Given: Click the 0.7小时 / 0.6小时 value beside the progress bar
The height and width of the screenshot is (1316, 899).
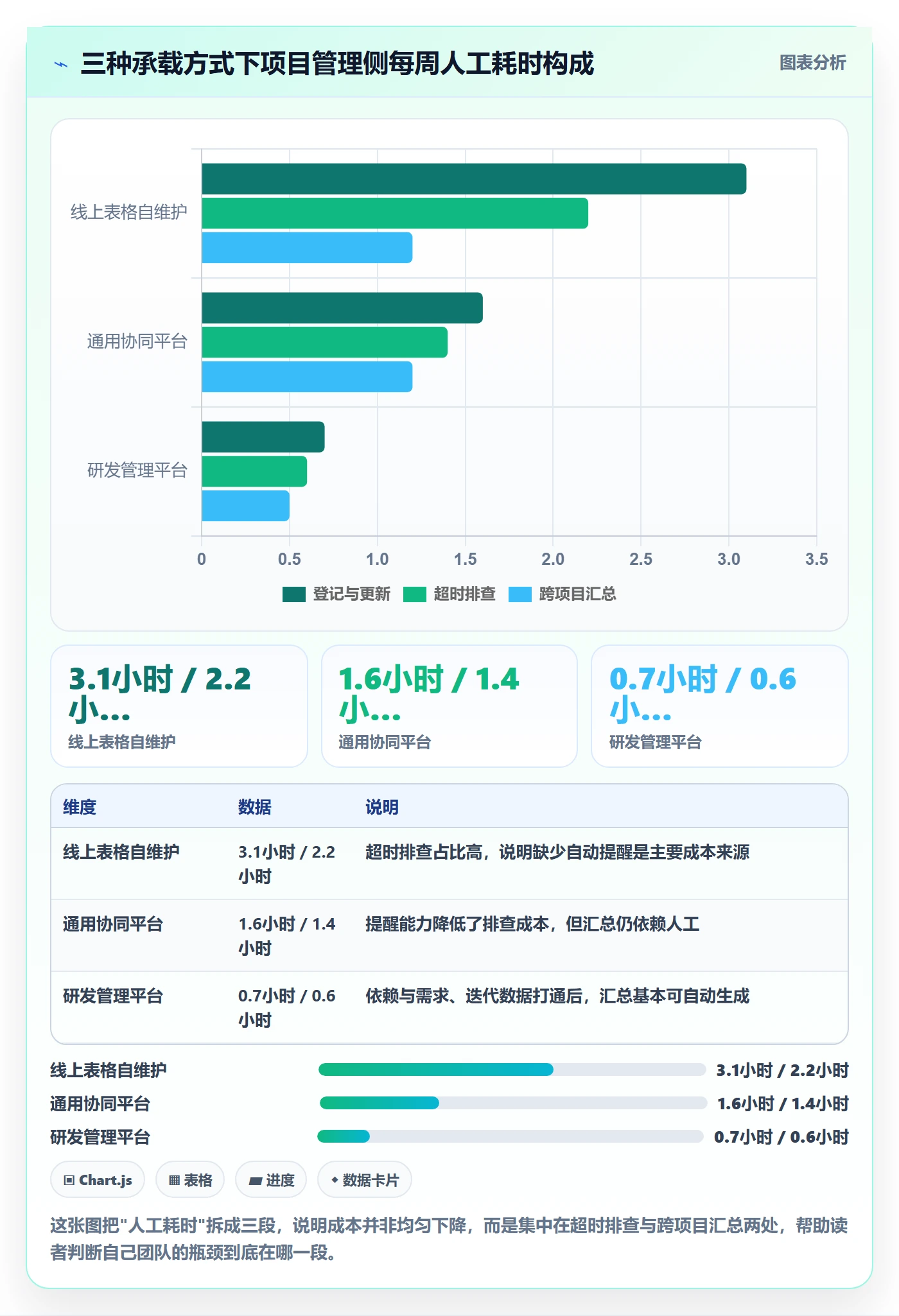Looking at the screenshot, I should [x=781, y=1137].
